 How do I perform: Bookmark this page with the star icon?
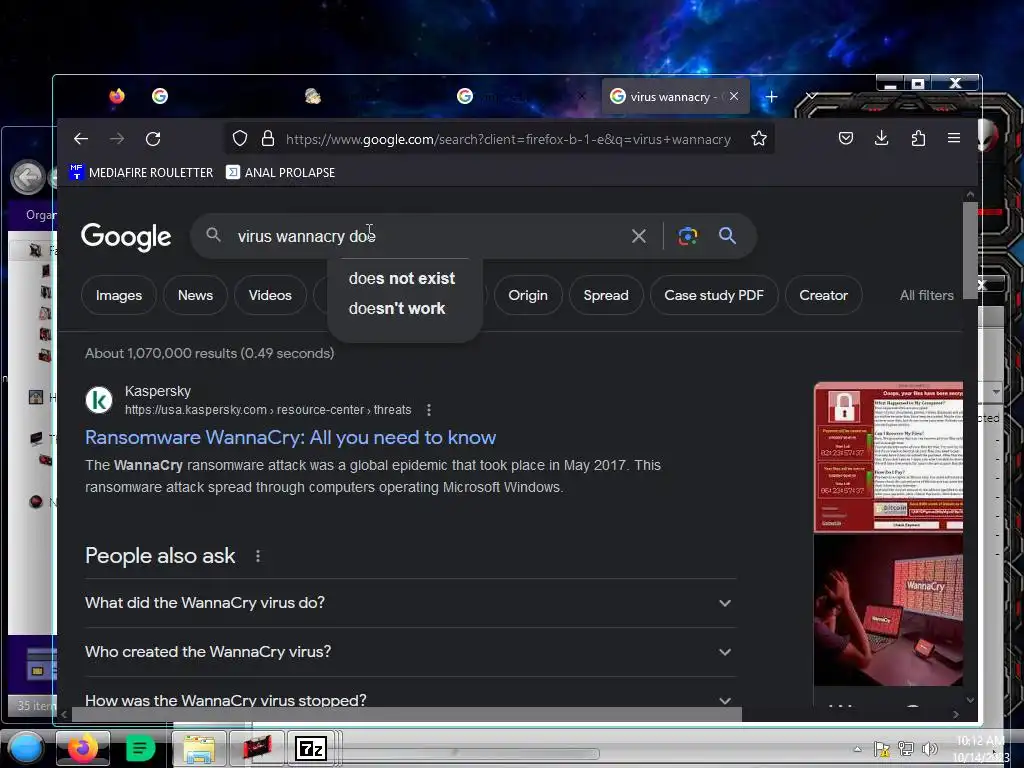[x=758, y=138]
